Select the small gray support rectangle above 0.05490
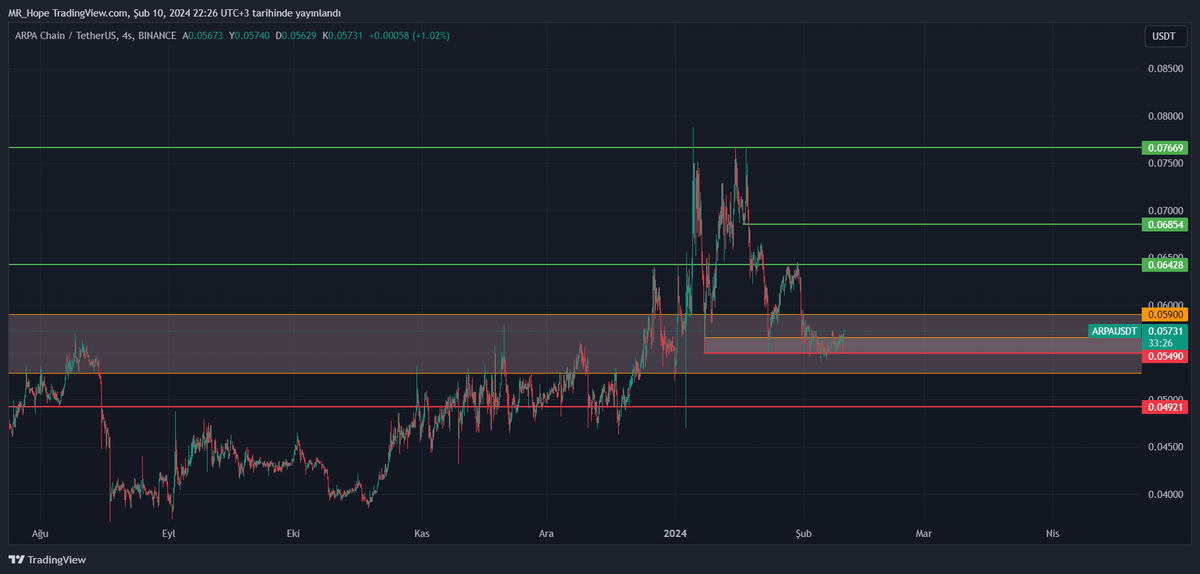Image resolution: width=1200 pixels, height=574 pixels. (x=922, y=345)
